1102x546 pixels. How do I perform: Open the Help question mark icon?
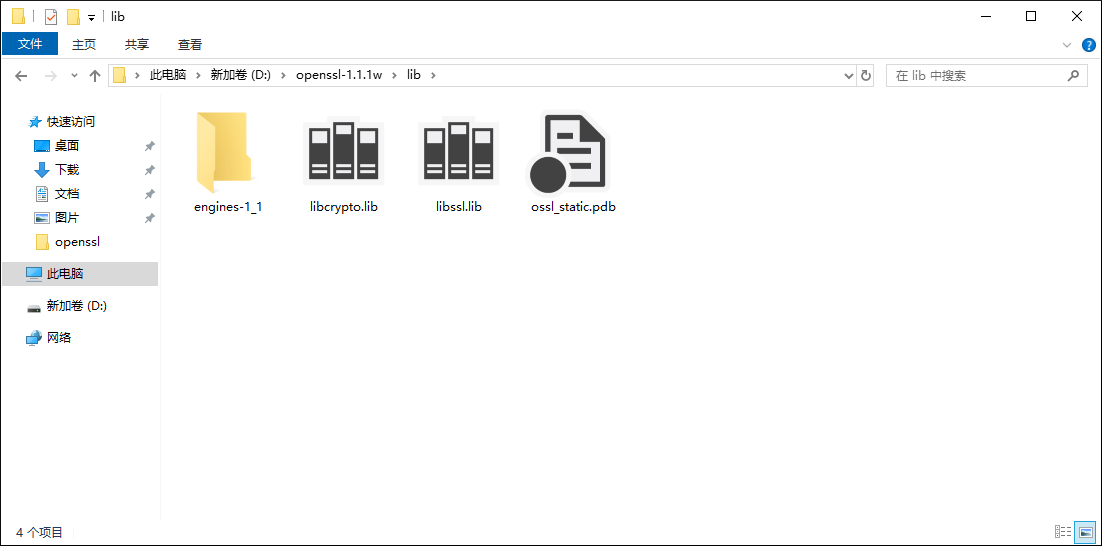[1088, 45]
